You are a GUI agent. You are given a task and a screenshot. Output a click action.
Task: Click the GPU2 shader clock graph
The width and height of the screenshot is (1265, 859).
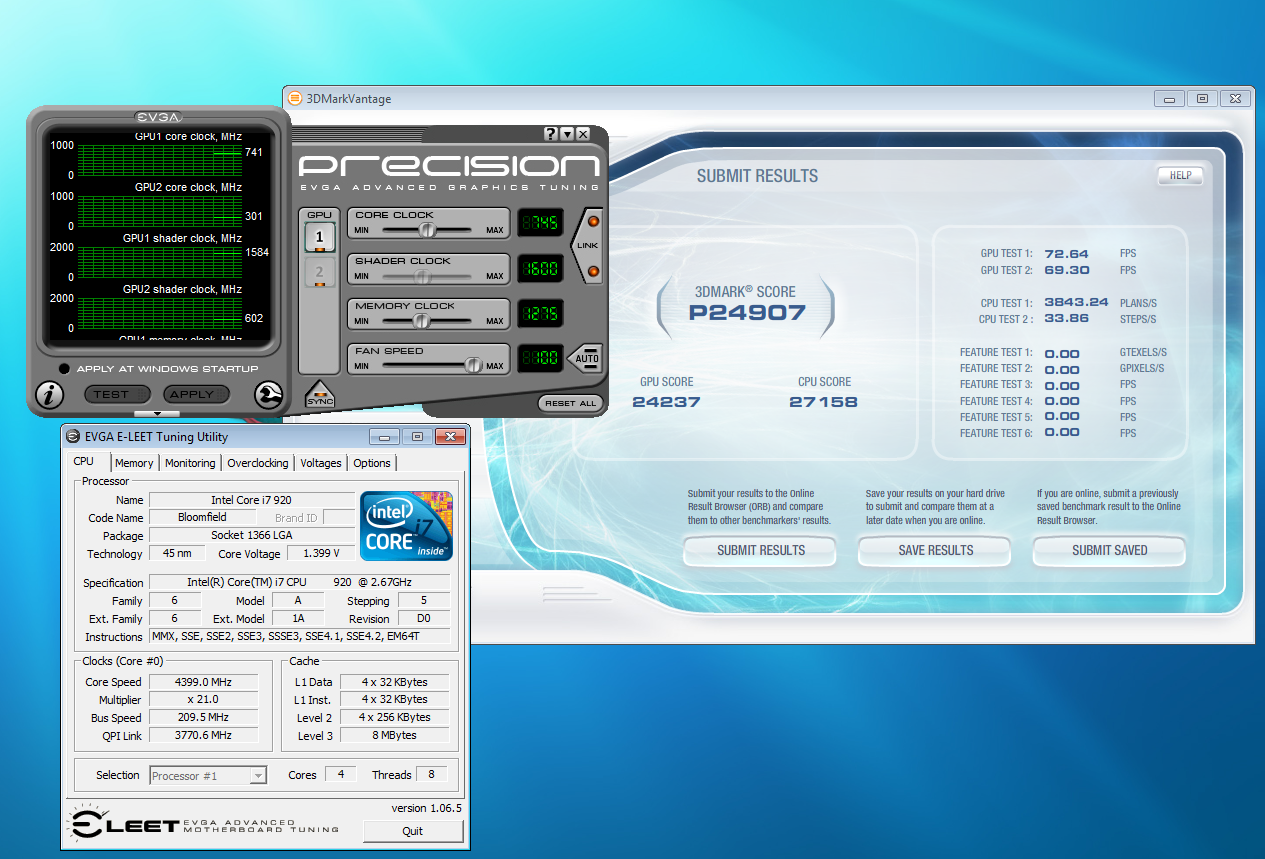160,313
